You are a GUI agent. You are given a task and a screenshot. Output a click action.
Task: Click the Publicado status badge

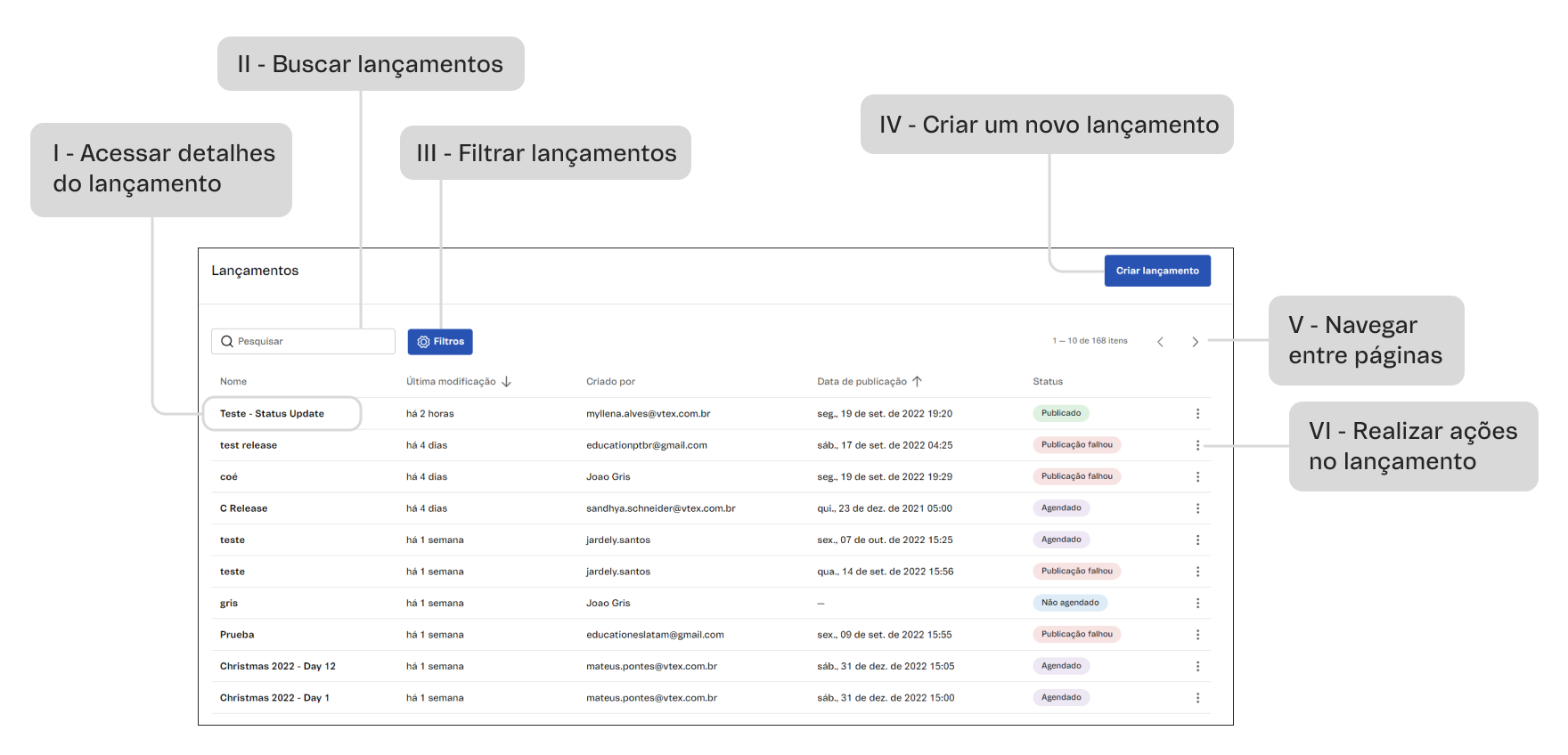pos(1060,413)
